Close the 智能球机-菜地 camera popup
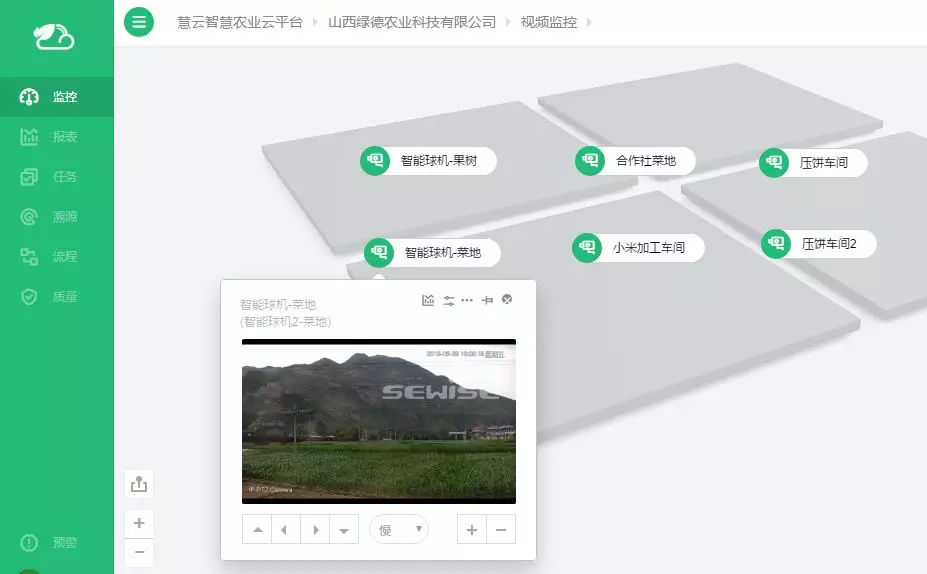927x574 pixels. 507,299
